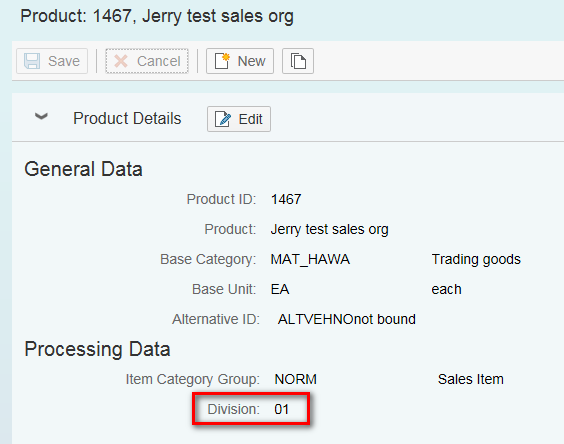This screenshot has height=444, width=564.
Task: Click the red X Cancel icon
Action: [x=121, y=61]
